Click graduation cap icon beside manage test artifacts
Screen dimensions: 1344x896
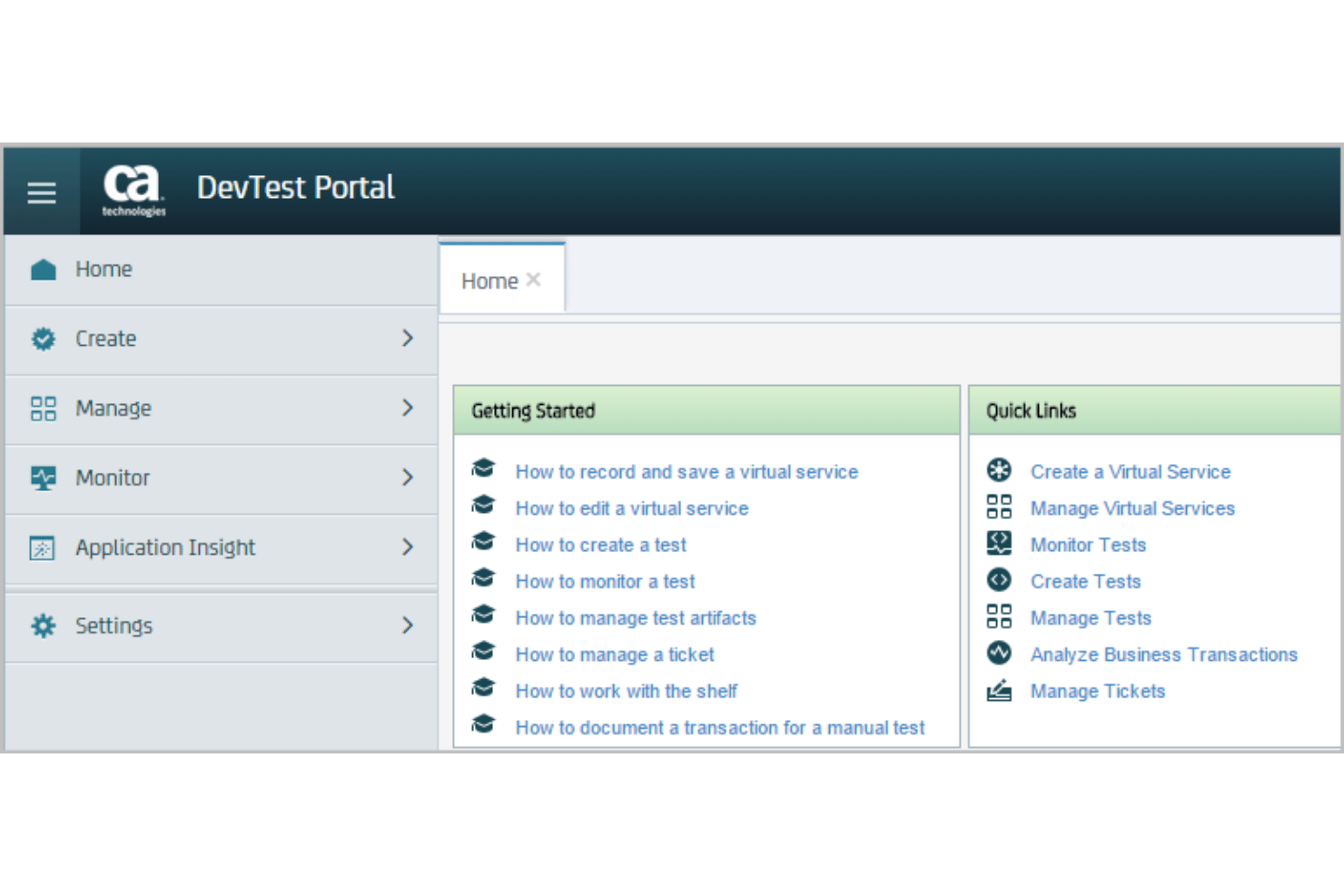pos(483,615)
